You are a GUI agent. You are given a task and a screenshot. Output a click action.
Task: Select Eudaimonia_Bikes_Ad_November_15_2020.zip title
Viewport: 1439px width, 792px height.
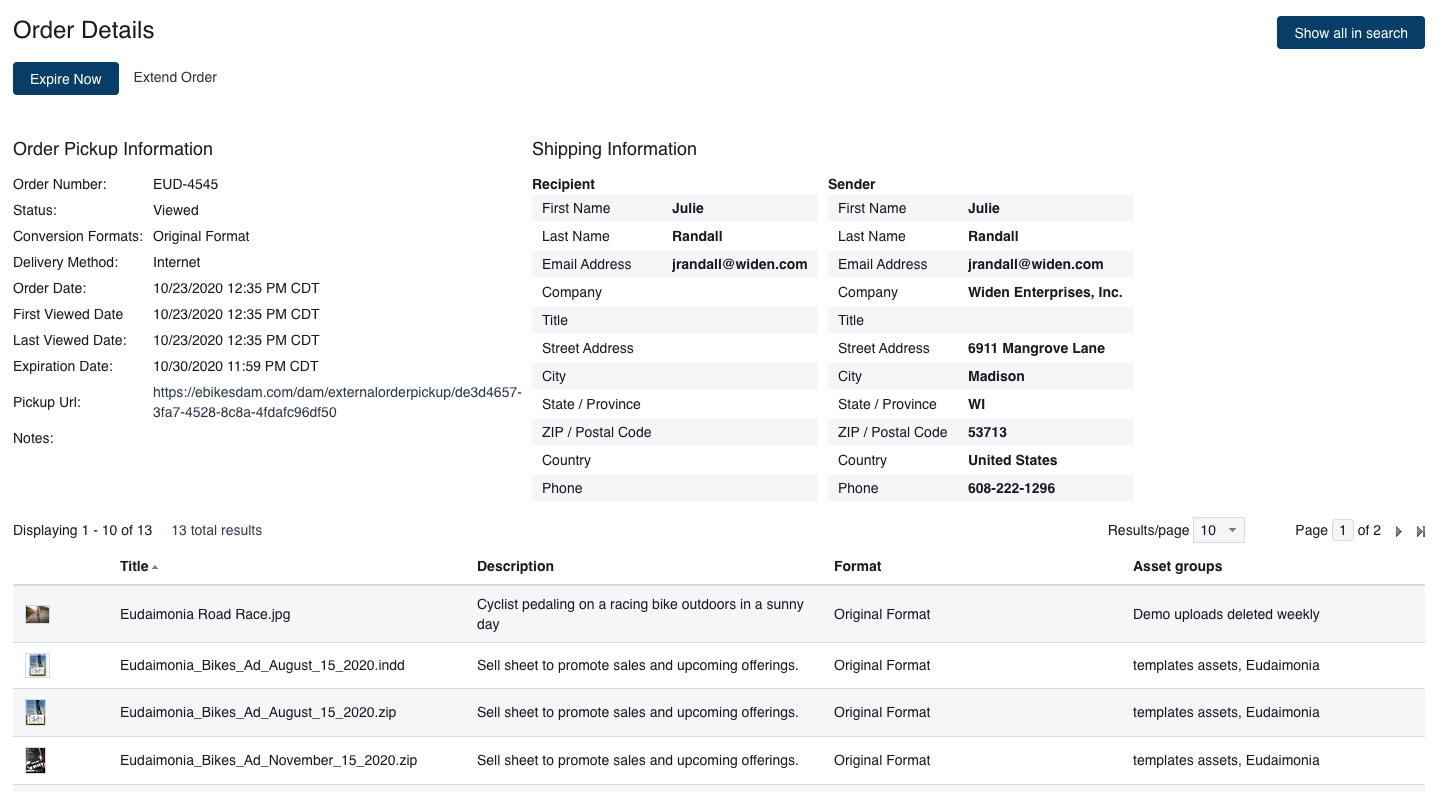(268, 760)
